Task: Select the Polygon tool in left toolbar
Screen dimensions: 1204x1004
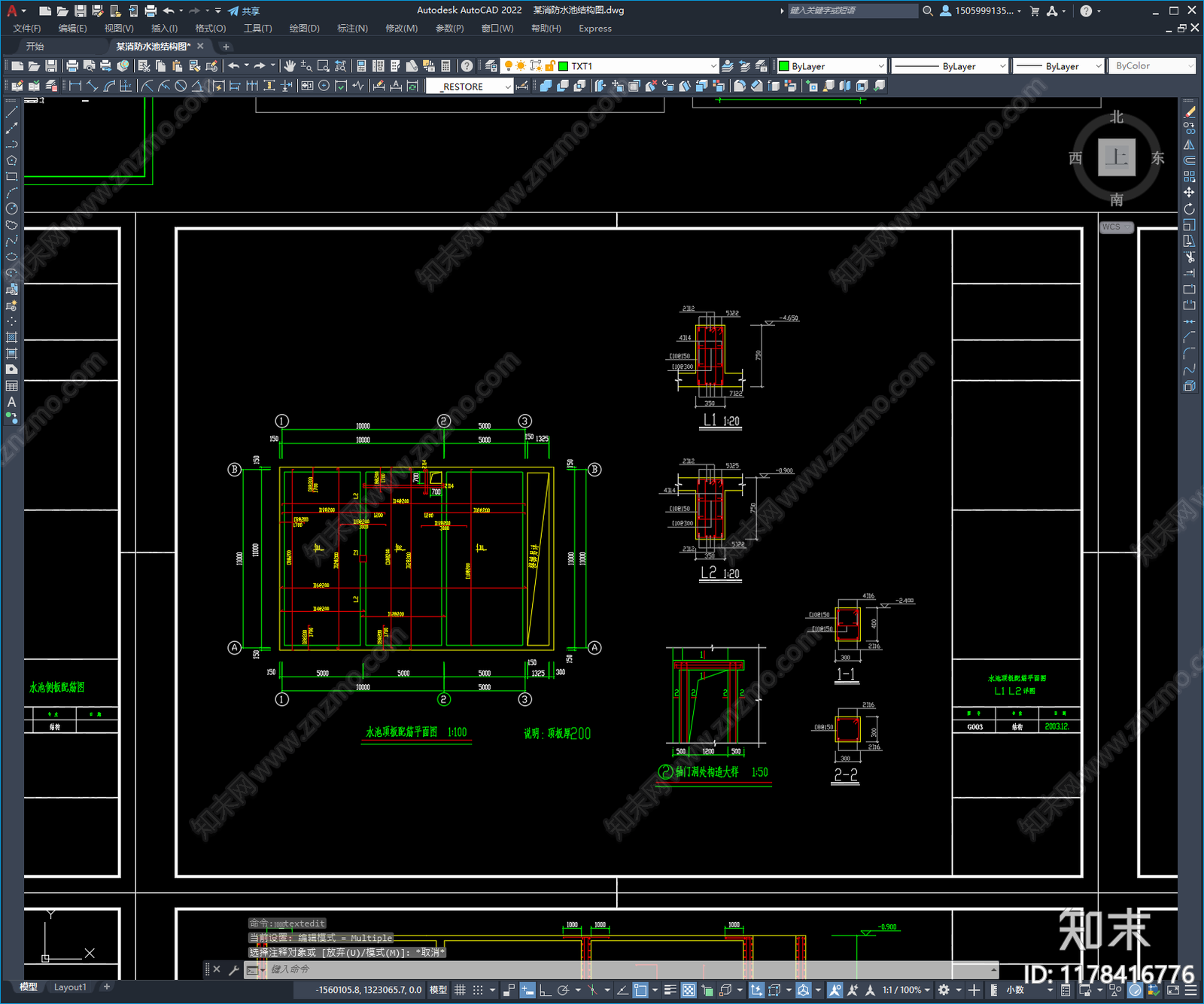Action: [11, 160]
